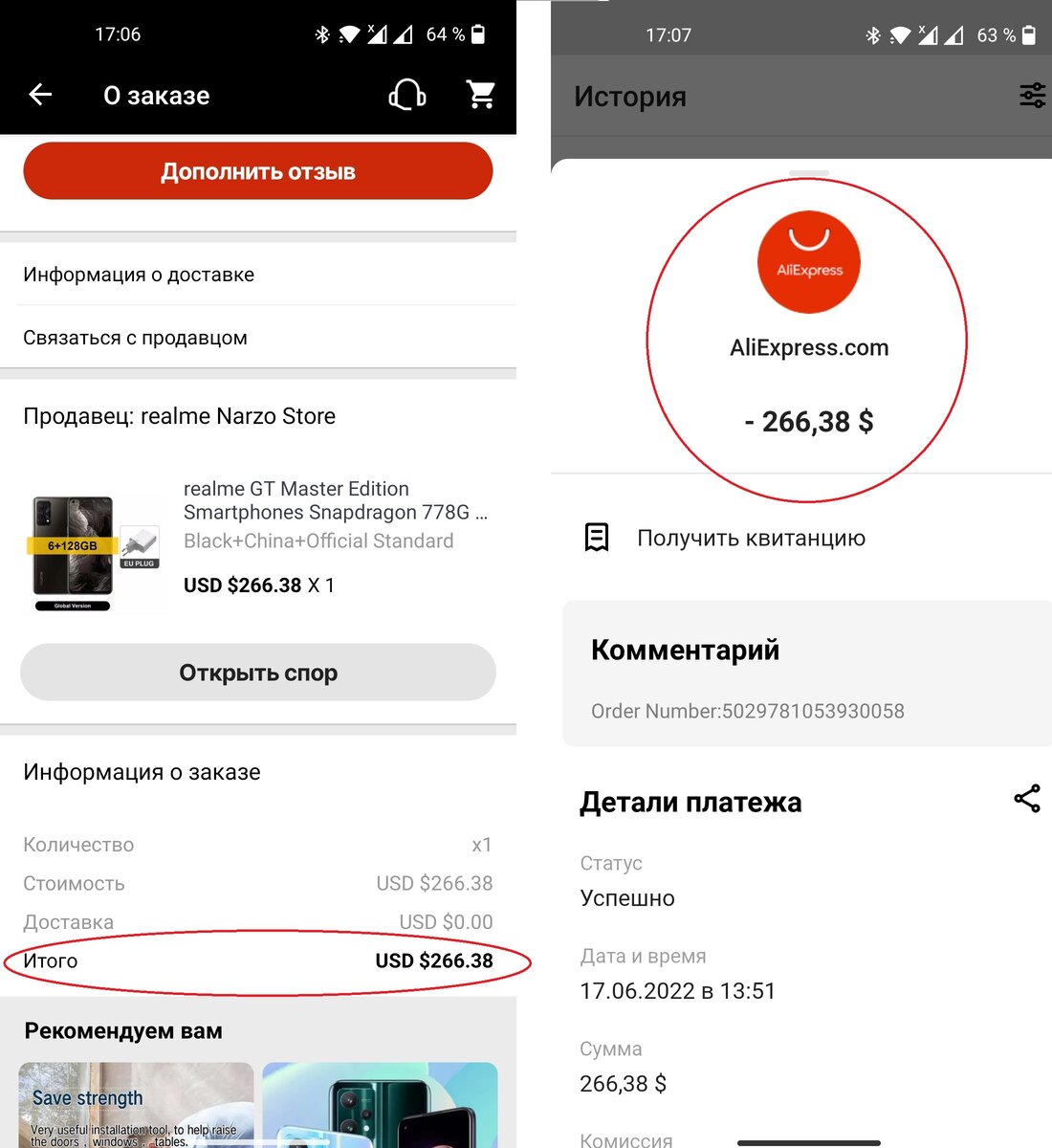
Task: Open recommended green realme phone card
Action: tap(380, 1105)
